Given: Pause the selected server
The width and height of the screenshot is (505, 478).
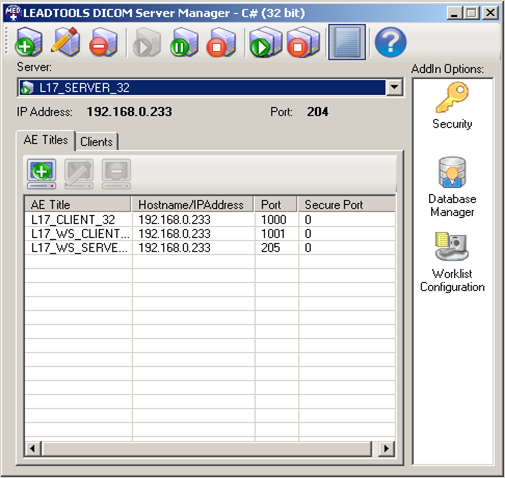Looking at the screenshot, I should tap(184, 42).
